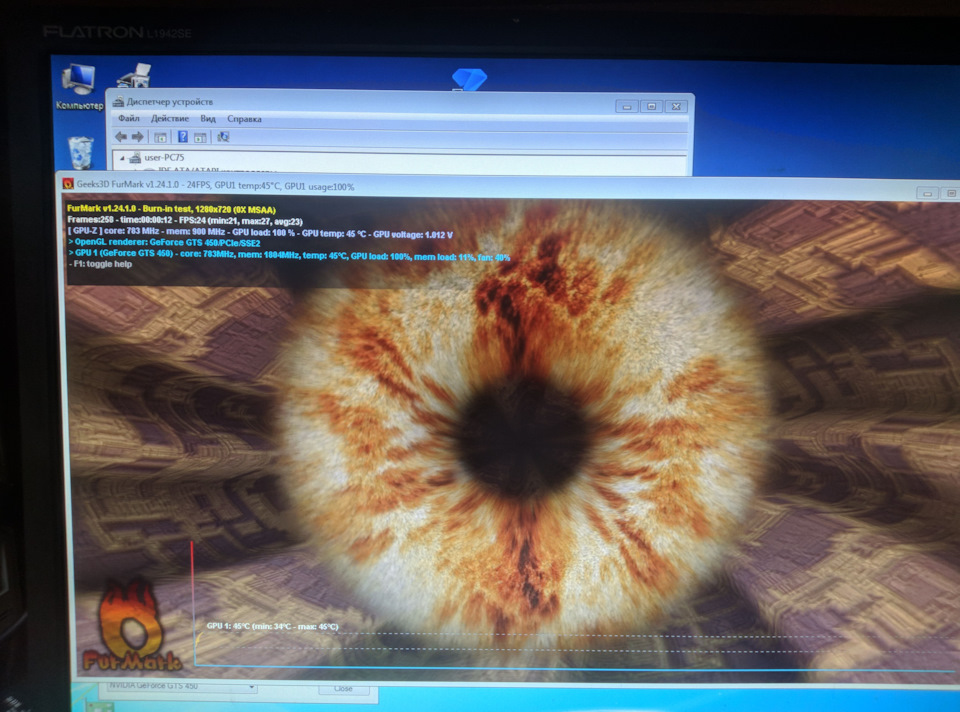Maximize the Device Manager window
Image resolution: width=960 pixels, height=712 pixels.
tap(651, 107)
